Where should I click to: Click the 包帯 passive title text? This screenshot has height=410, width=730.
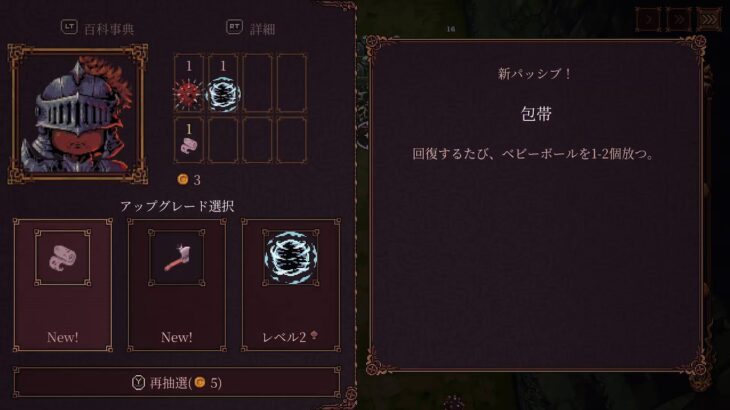coord(536,114)
